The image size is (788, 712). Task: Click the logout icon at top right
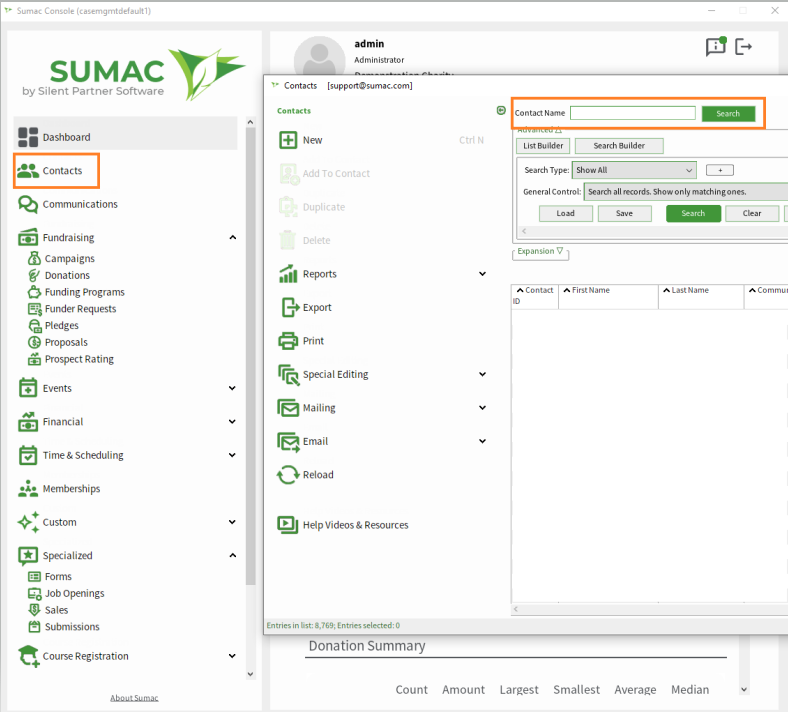coord(743,47)
